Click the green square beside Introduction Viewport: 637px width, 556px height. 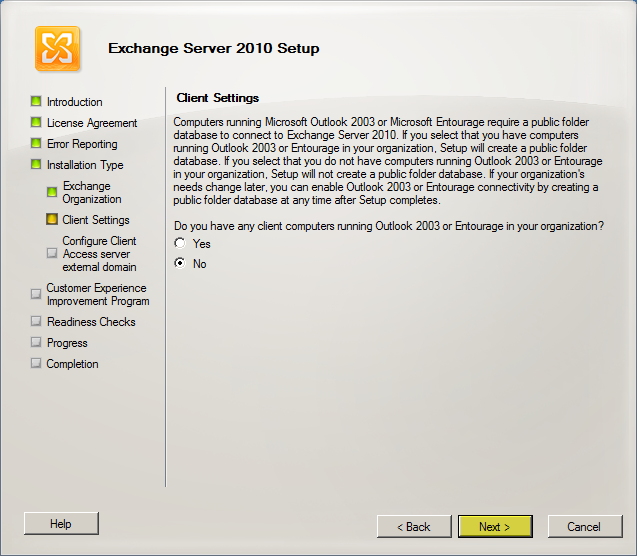tap(36, 101)
